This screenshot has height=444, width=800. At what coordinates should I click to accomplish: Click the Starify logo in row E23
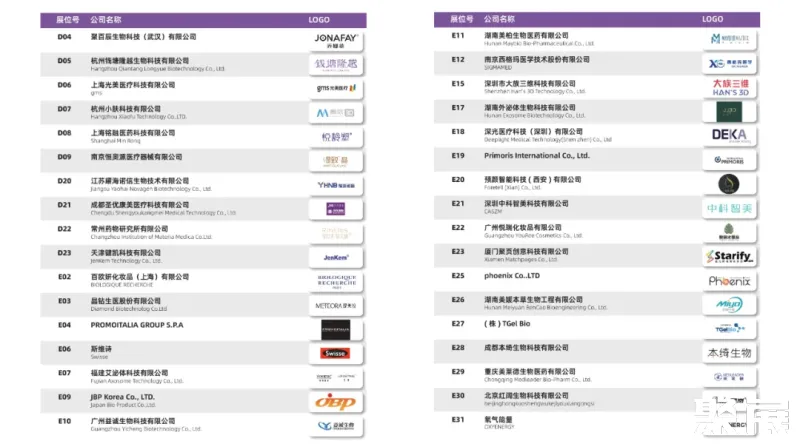[x=729, y=257]
